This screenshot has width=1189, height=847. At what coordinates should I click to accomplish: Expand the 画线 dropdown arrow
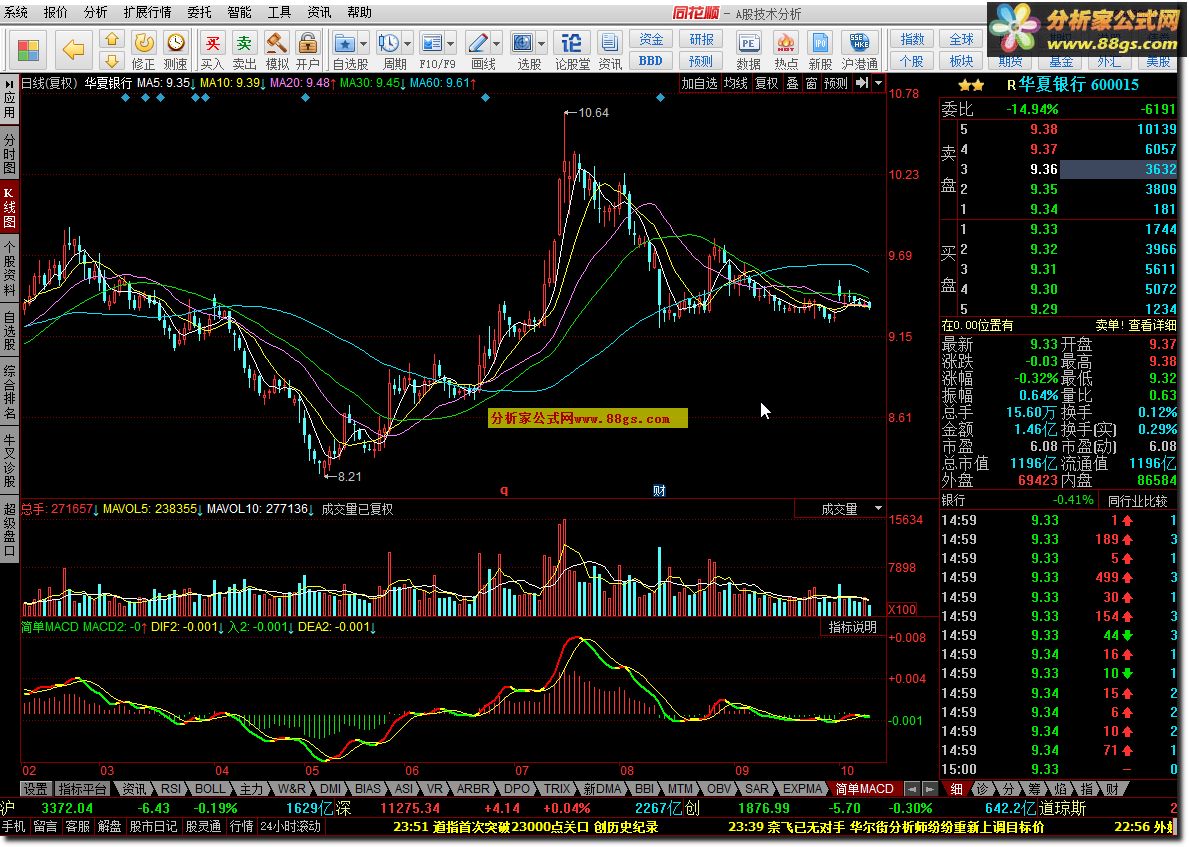point(497,44)
